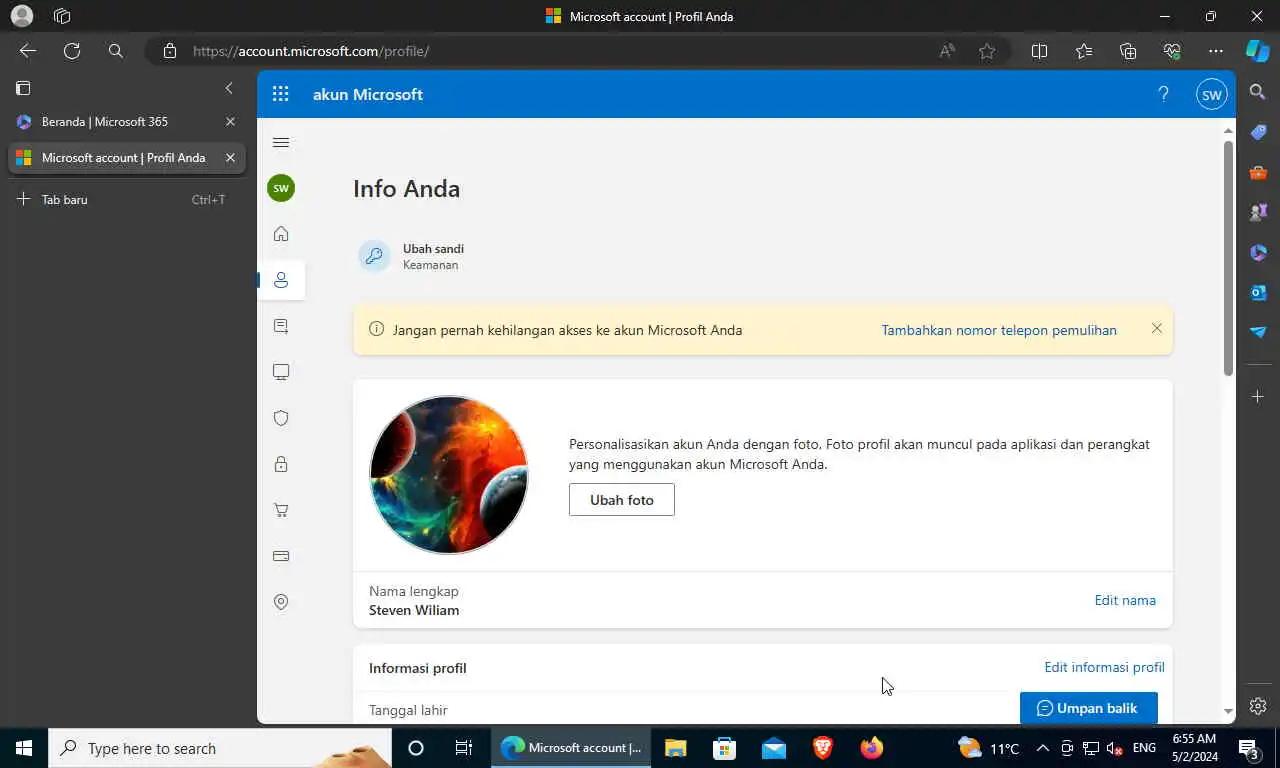The width and height of the screenshot is (1280, 768).
Task: Open Mail app from taskbar
Action: (x=774, y=748)
